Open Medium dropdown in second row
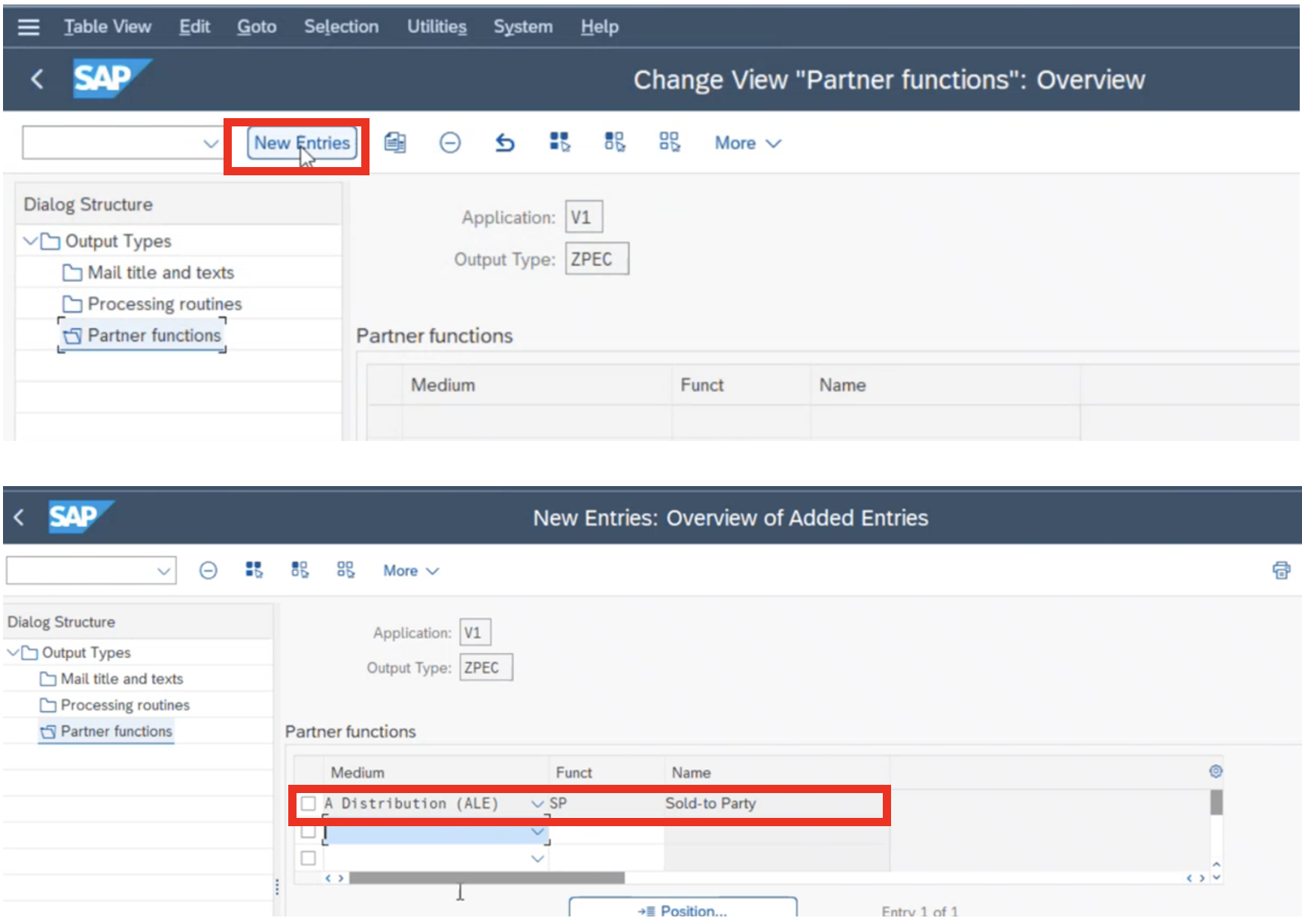This screenshot has height=924, width=1302. [x=537, y=832]
